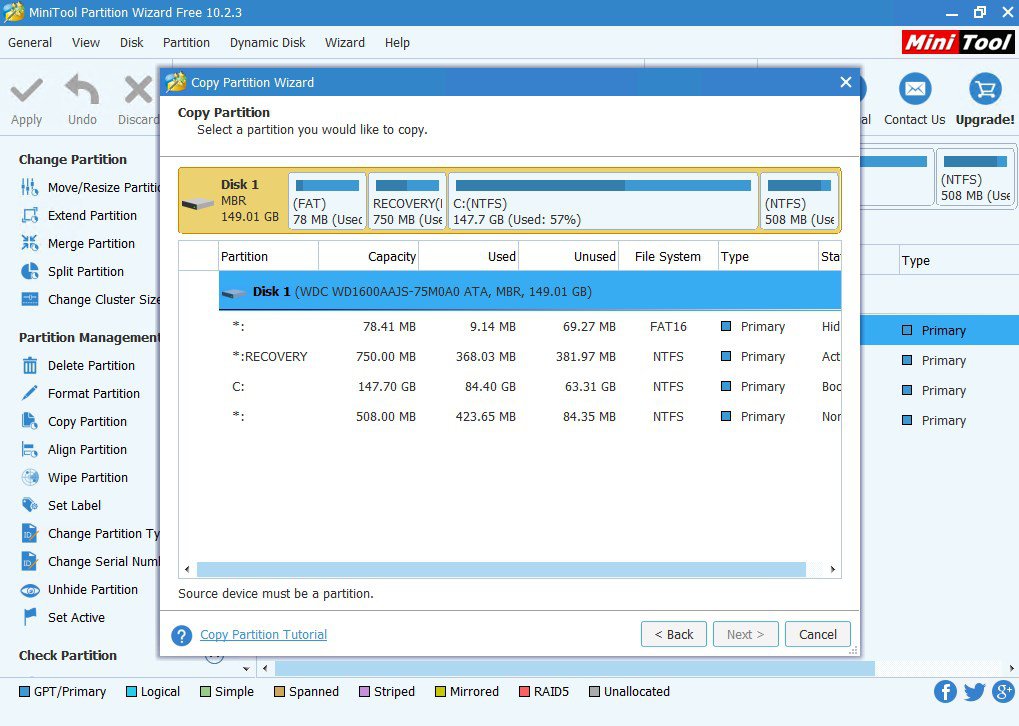Viewport: 1019px width, 726px height.
Task: Click wizard list horizontal scrollbar left arrow
Action: tap(188, 570)
